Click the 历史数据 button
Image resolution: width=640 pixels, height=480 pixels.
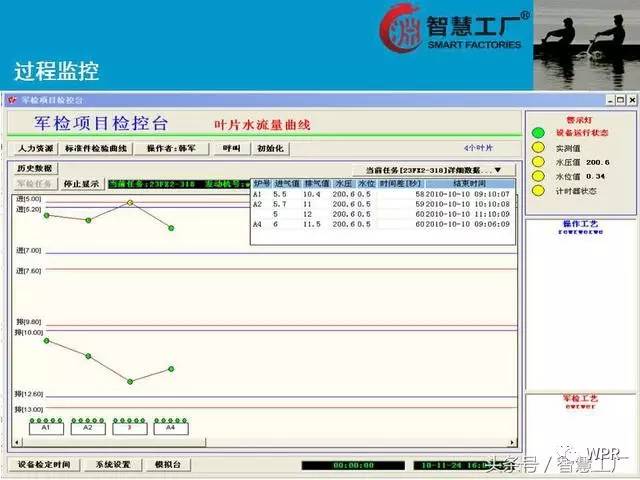click(35, 169)
